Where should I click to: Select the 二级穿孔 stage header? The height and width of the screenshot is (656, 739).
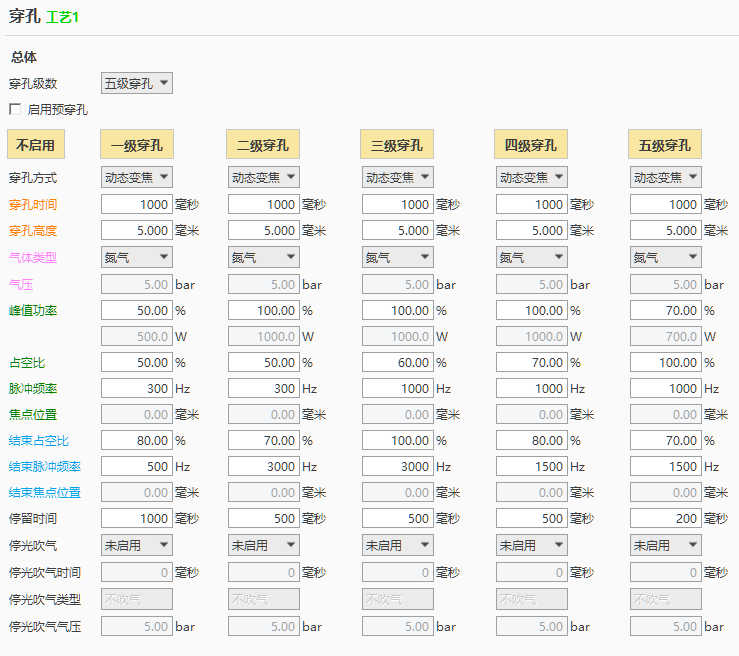tap(263, 145)
